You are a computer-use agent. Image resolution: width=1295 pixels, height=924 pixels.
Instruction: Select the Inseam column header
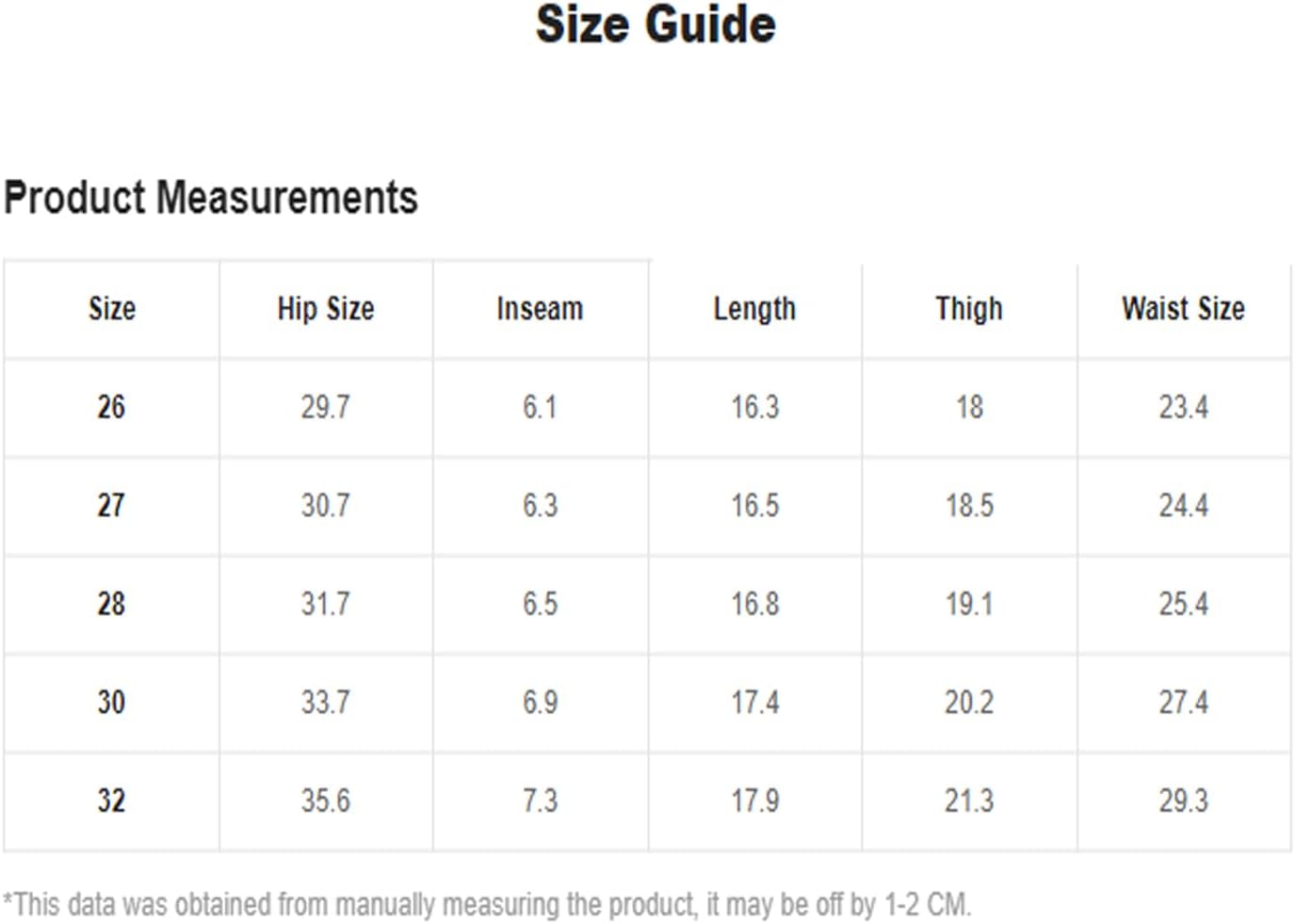[540, 308]
